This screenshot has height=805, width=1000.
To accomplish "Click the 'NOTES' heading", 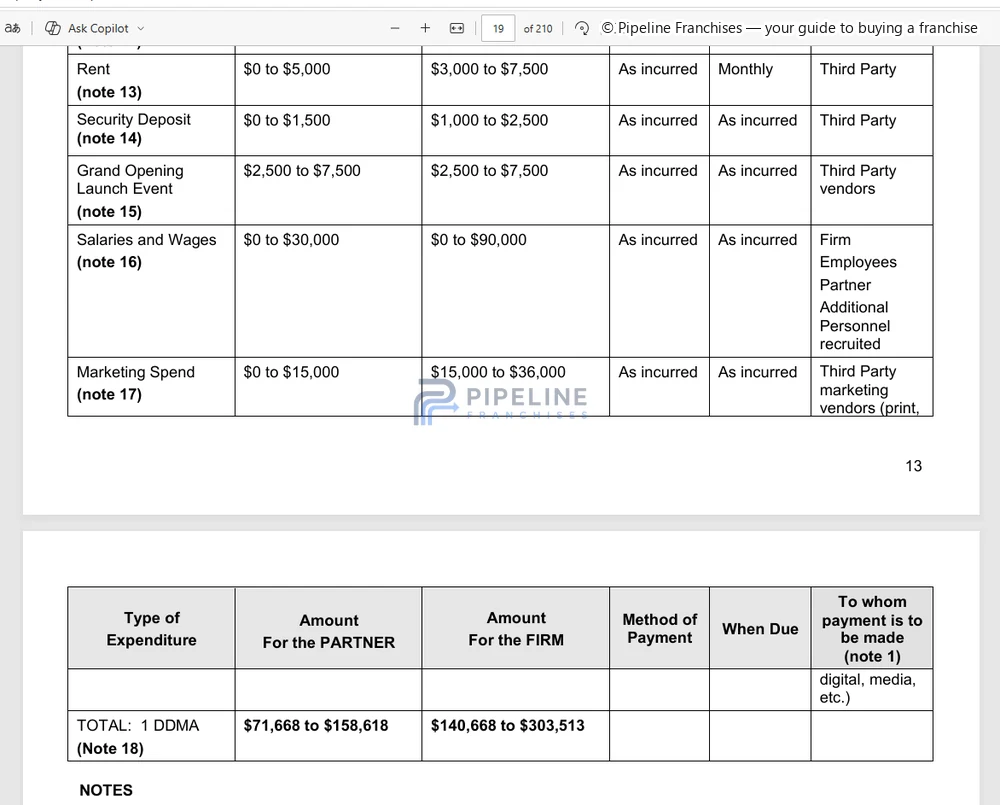I will 106,790.
